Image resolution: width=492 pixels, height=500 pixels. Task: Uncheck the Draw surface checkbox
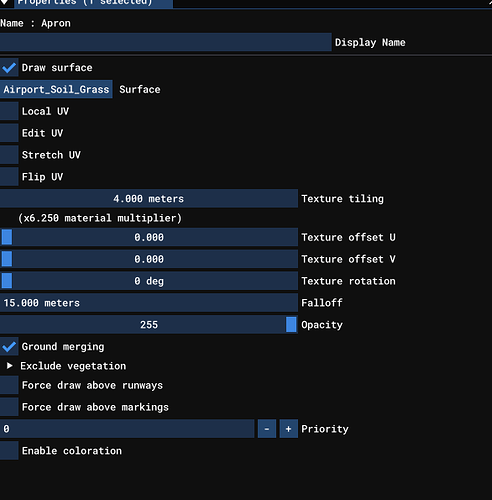[x=9, y=68]
